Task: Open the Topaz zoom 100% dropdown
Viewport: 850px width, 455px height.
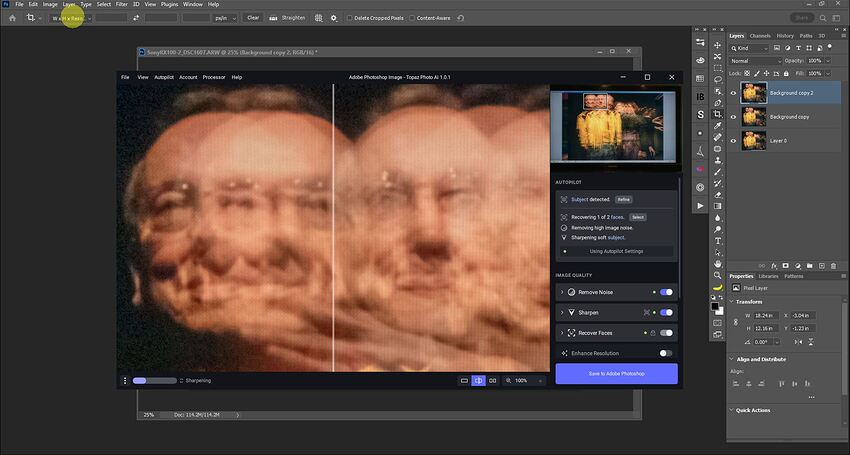Action: (x=524, y=381)
